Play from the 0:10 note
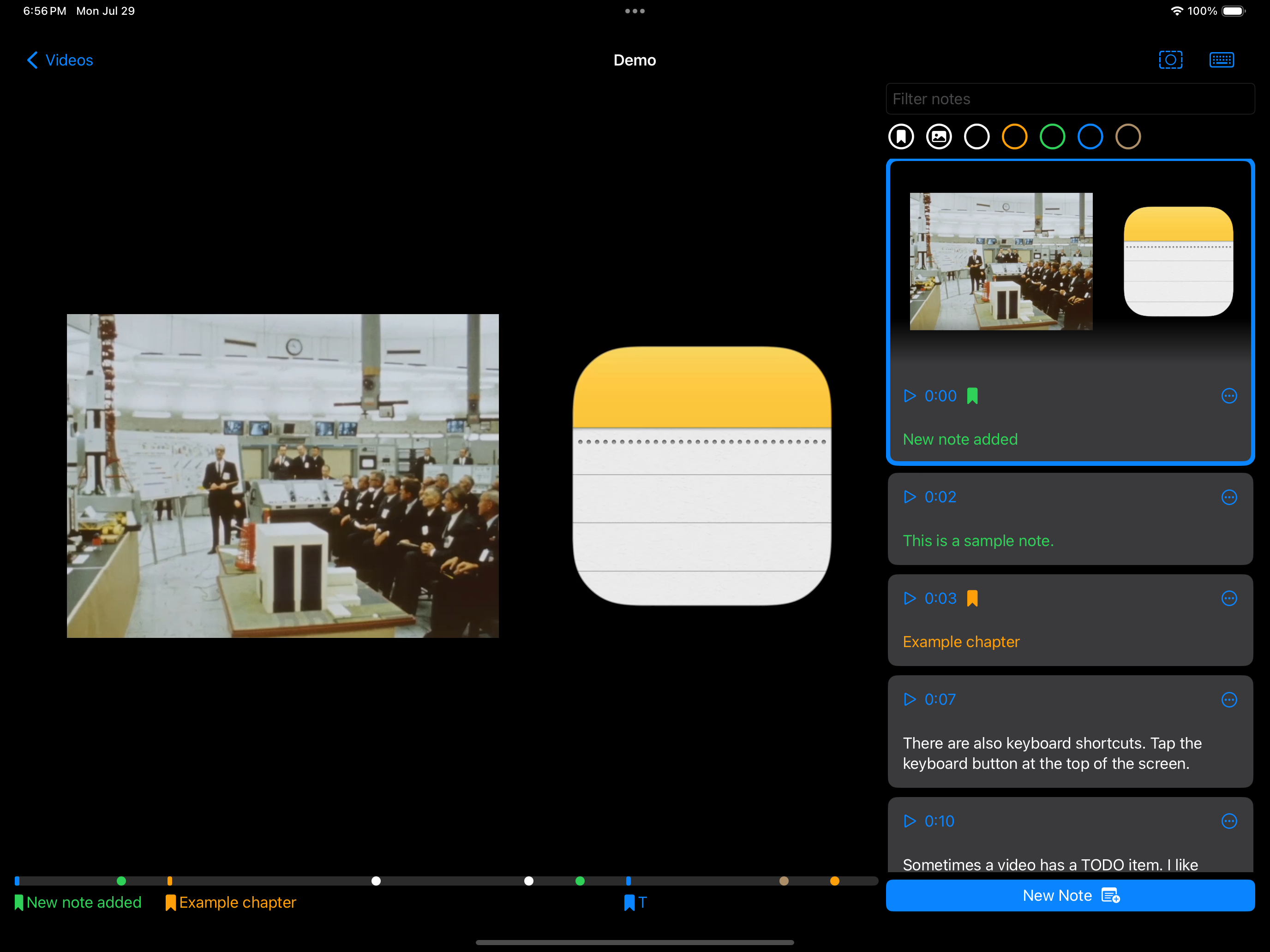 click(910, 821)
